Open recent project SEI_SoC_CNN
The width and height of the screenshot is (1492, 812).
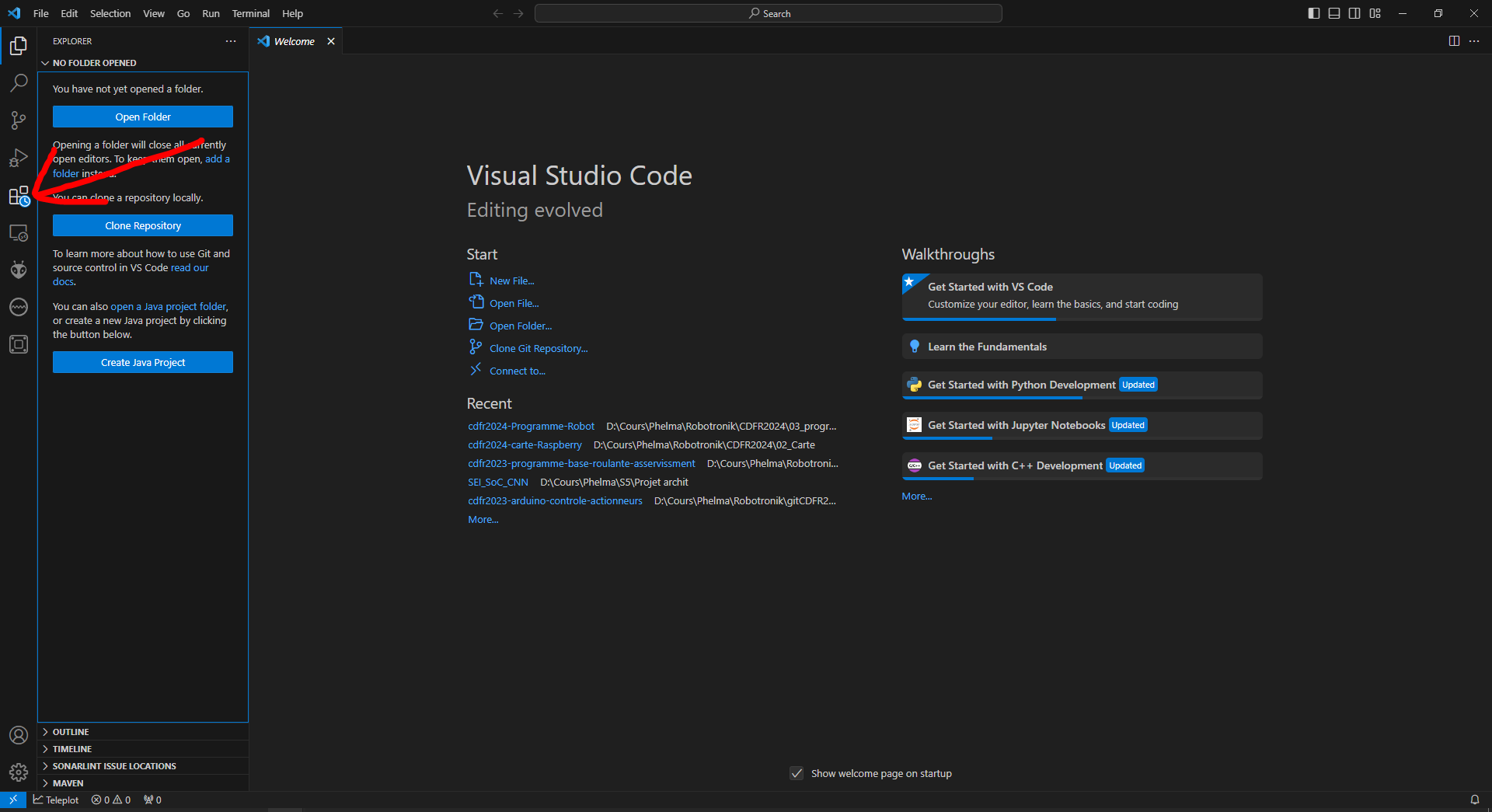[x=498, y=482]
